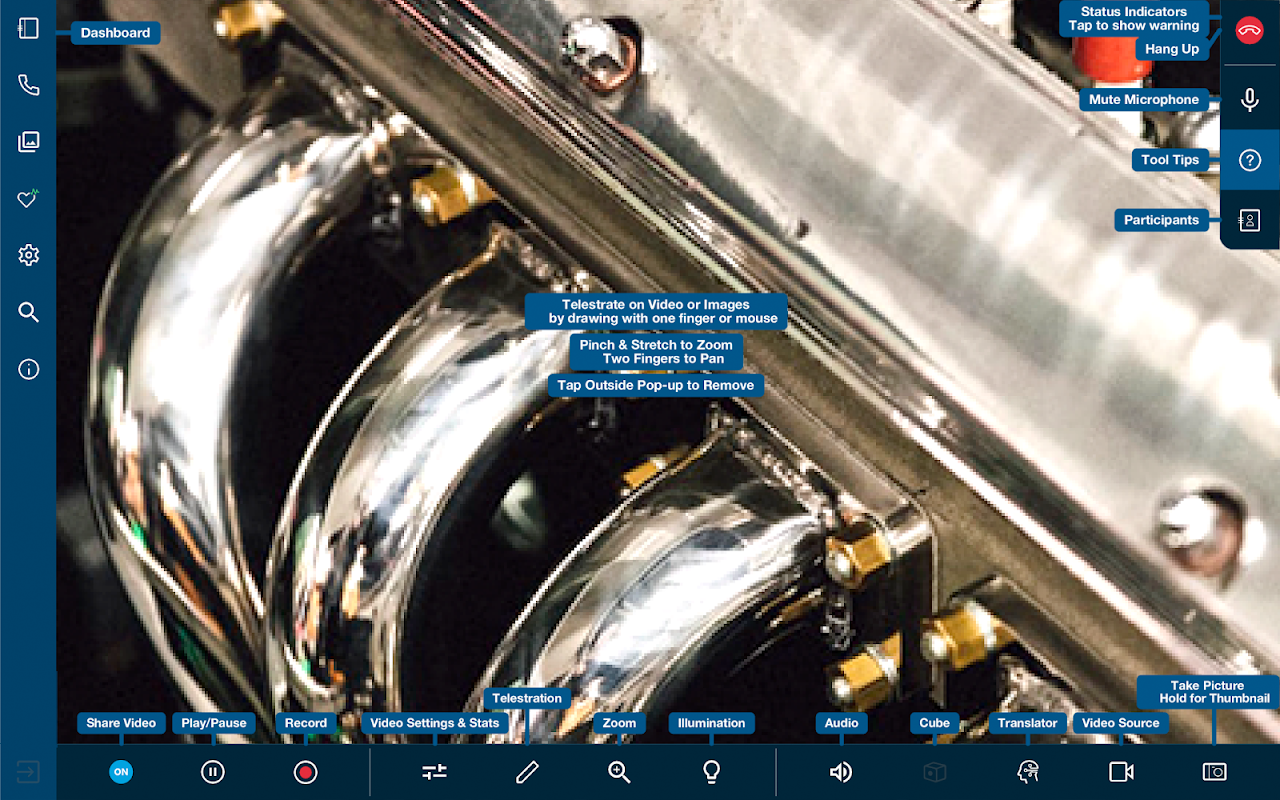Screen dimensions: 1280x800
Task: Mute the microphone
Action: pyautogui.click(x=1249, y=100)
